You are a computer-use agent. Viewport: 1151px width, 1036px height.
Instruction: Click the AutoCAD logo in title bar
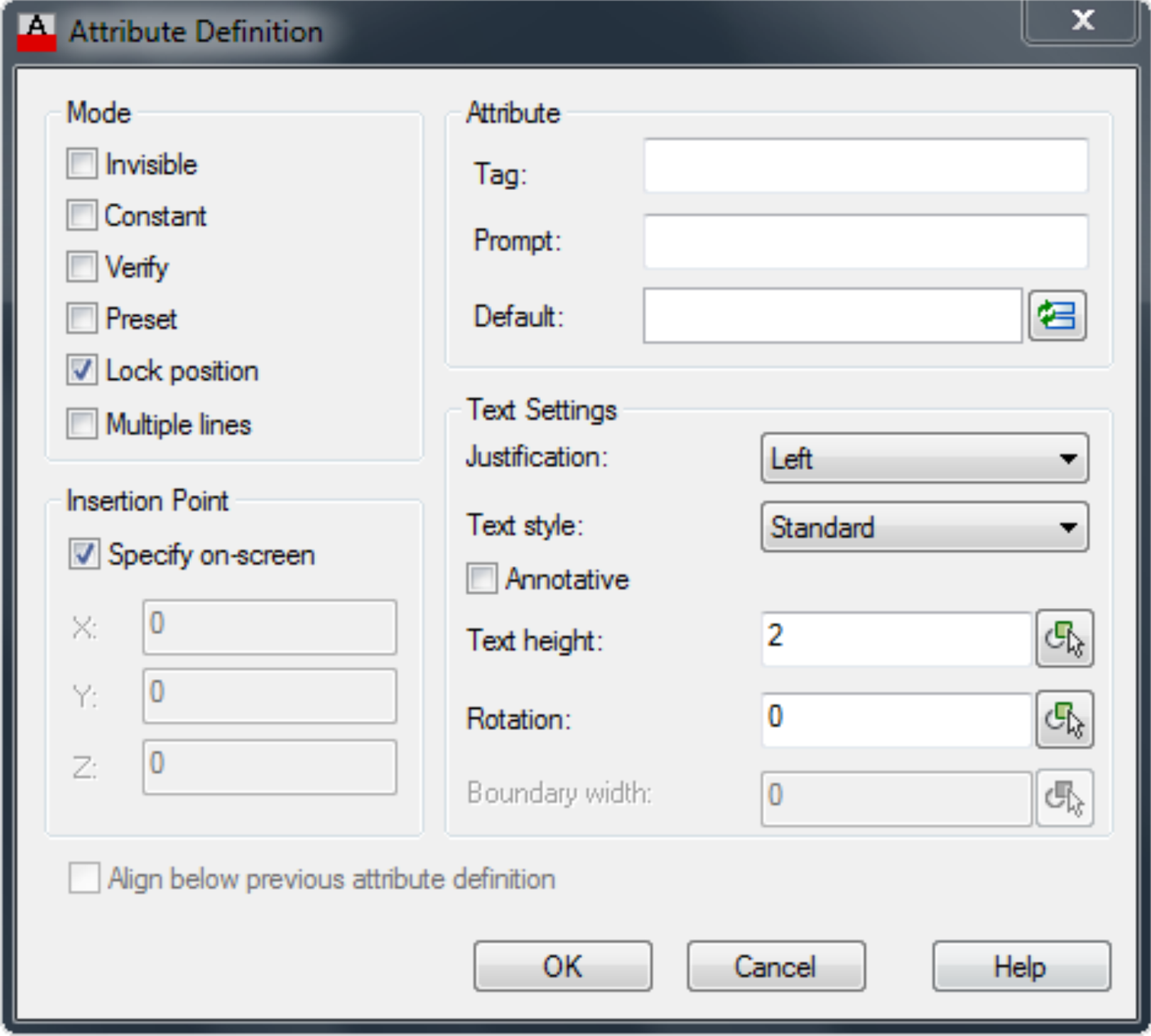(x=37, y=32)
